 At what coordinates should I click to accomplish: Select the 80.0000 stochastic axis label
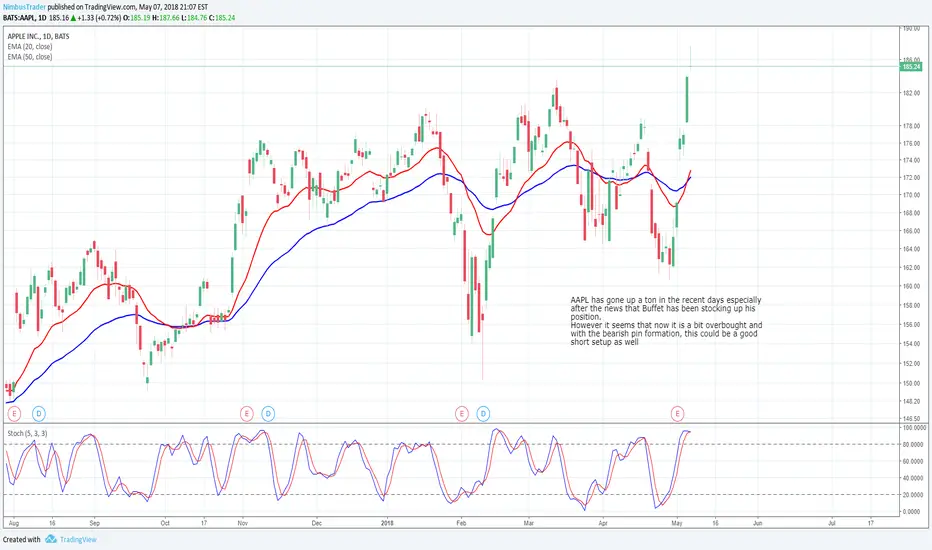914,444
